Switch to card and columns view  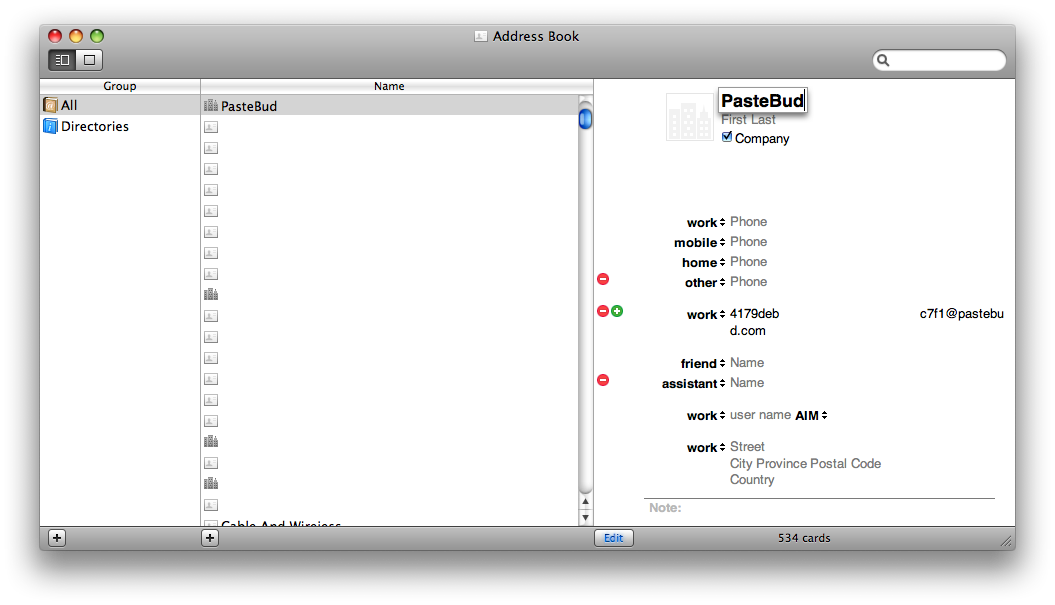click(x=62, y=60)
